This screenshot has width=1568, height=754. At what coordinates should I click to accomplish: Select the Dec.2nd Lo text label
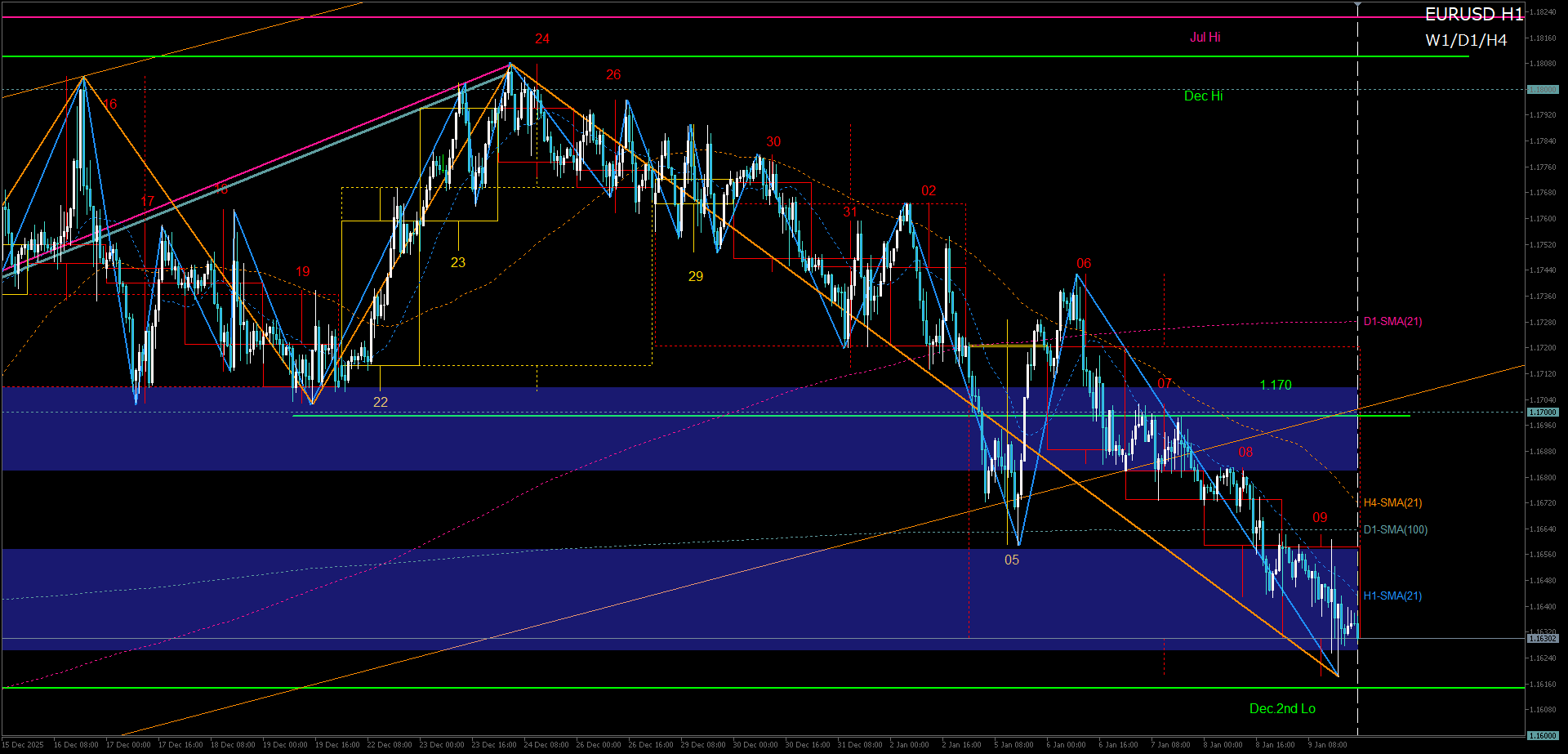(1282, 709)
